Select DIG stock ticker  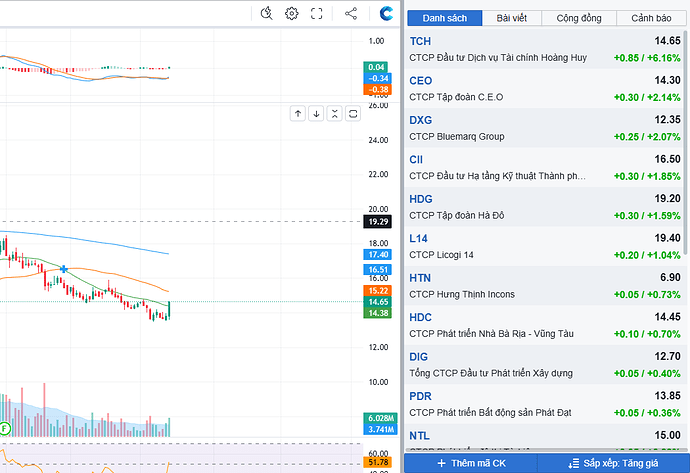[418, 357]
